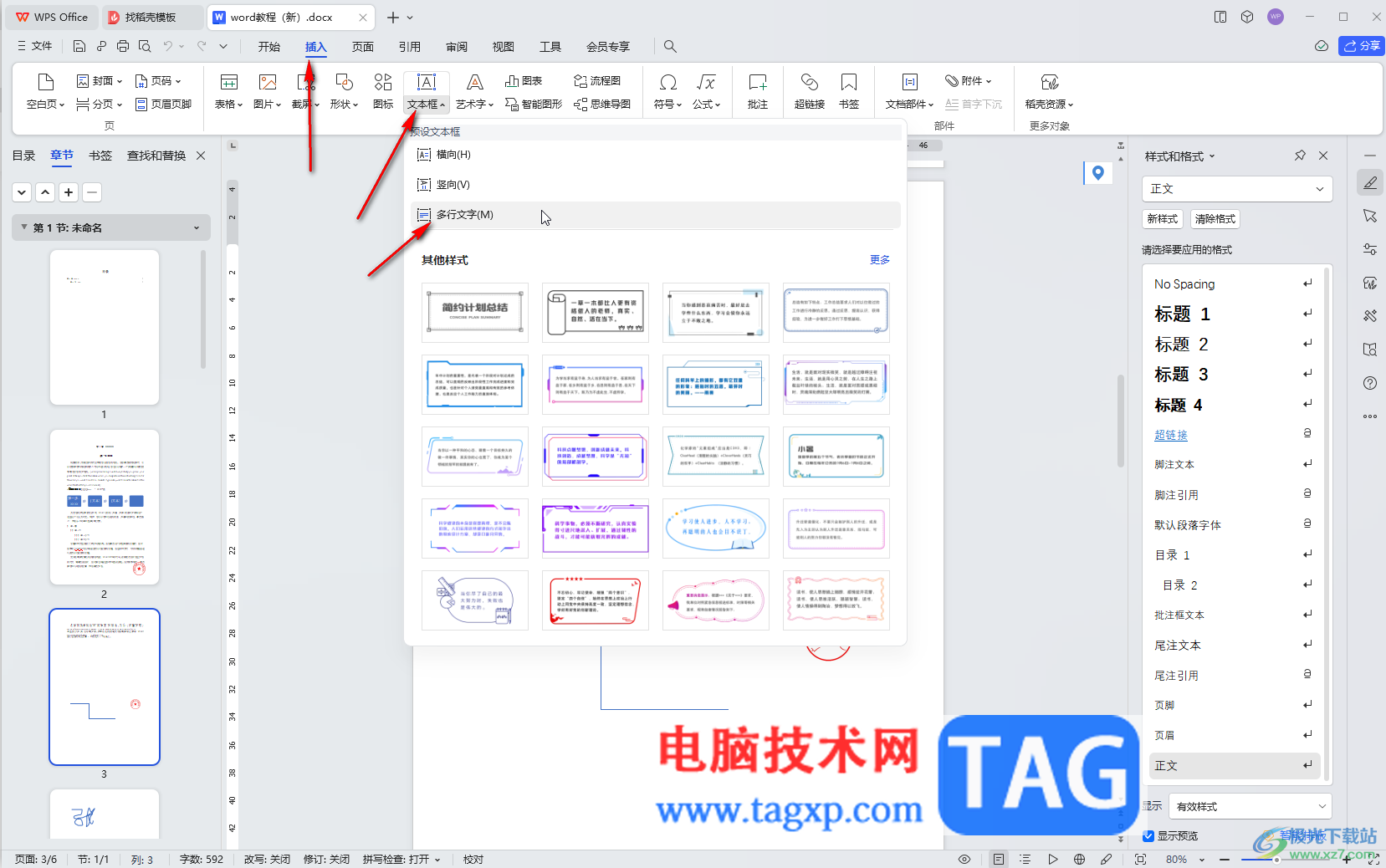Open the 表格 table insert tool

coord(228,91)
